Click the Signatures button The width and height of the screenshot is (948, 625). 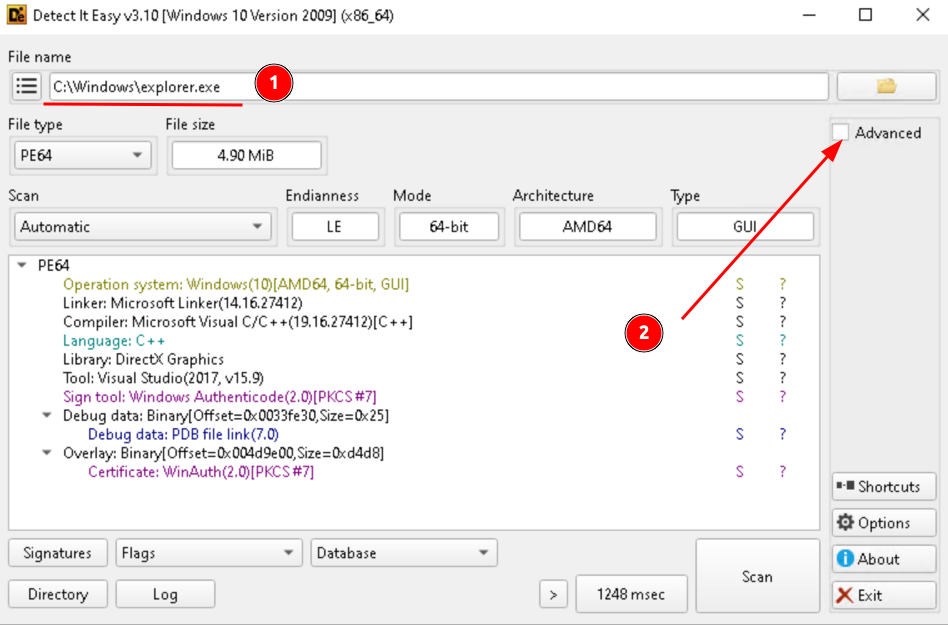[58, 553]
